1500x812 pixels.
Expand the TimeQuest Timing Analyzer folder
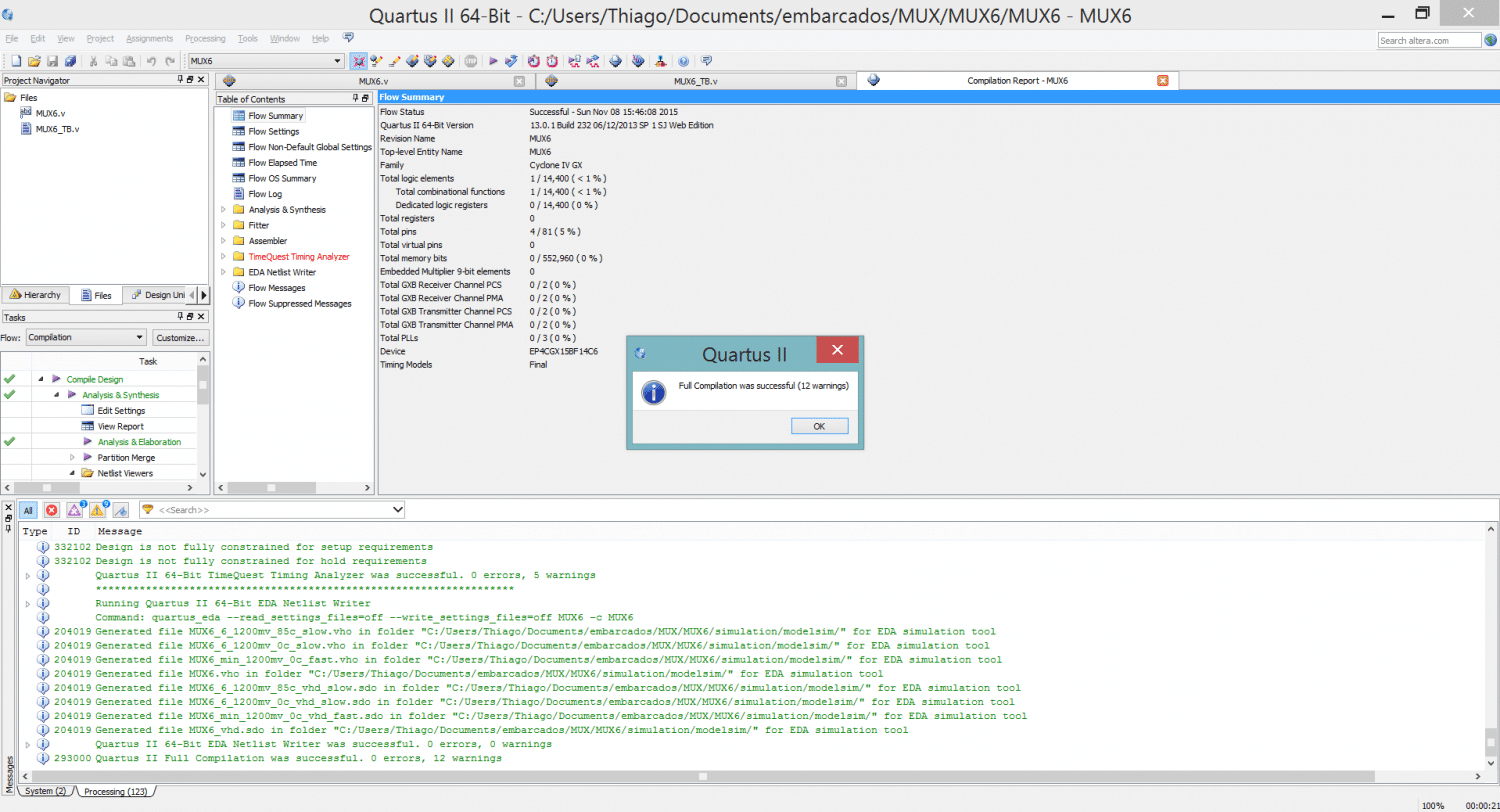[x=224, y=257]
